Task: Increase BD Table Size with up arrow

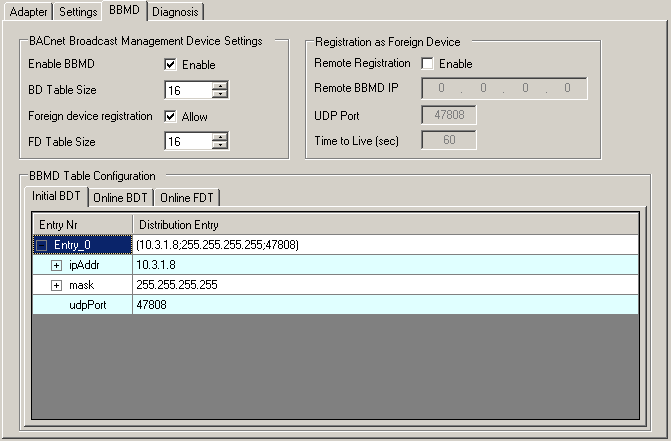Action: [220, 86]
